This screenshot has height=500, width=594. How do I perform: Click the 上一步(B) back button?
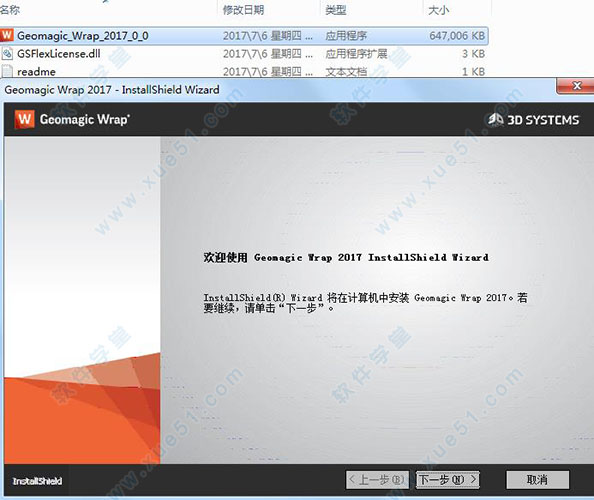377,480
